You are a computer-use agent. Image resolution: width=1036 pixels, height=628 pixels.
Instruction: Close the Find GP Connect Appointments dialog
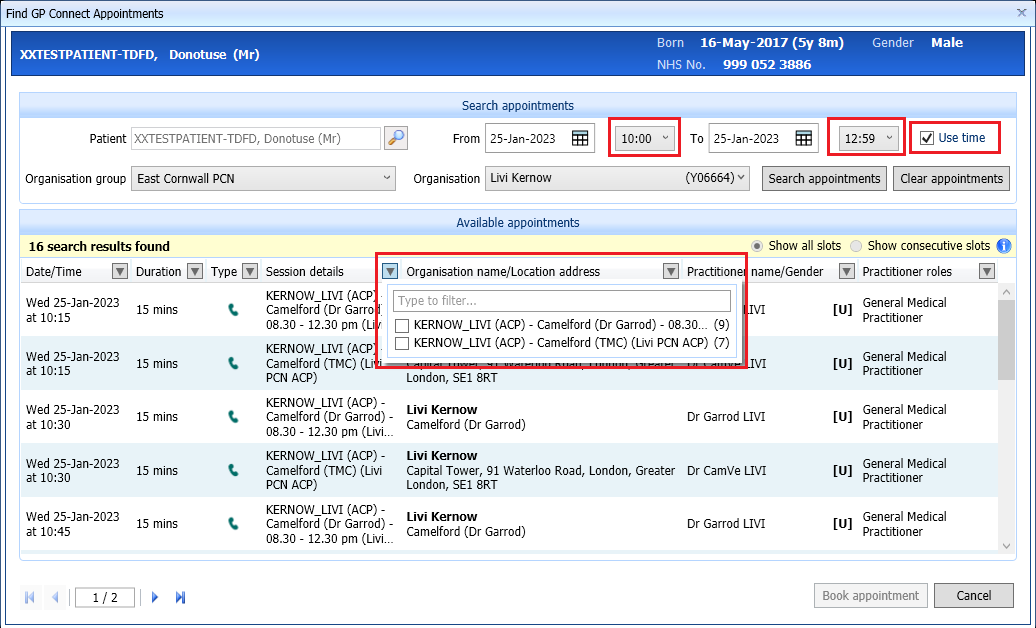pos(1021,13)
